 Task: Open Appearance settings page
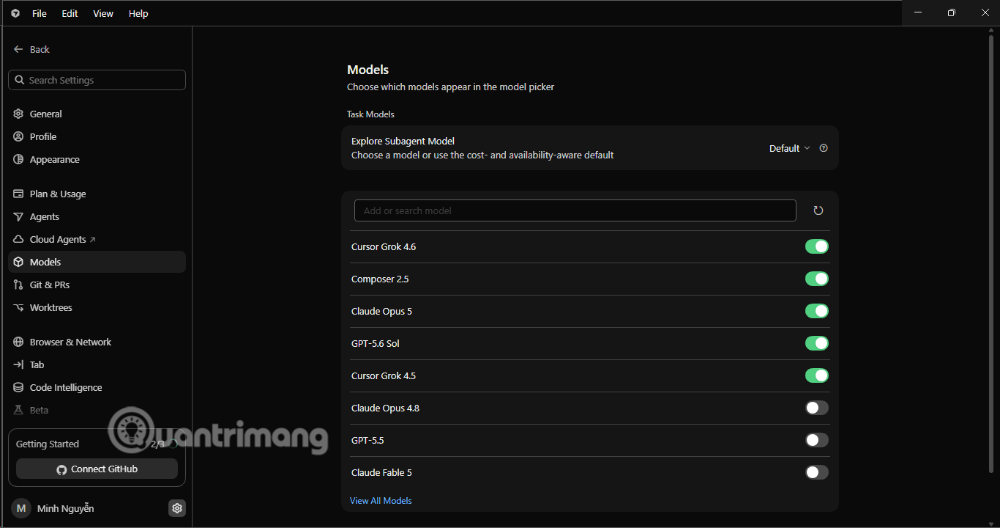pos(97,159)
